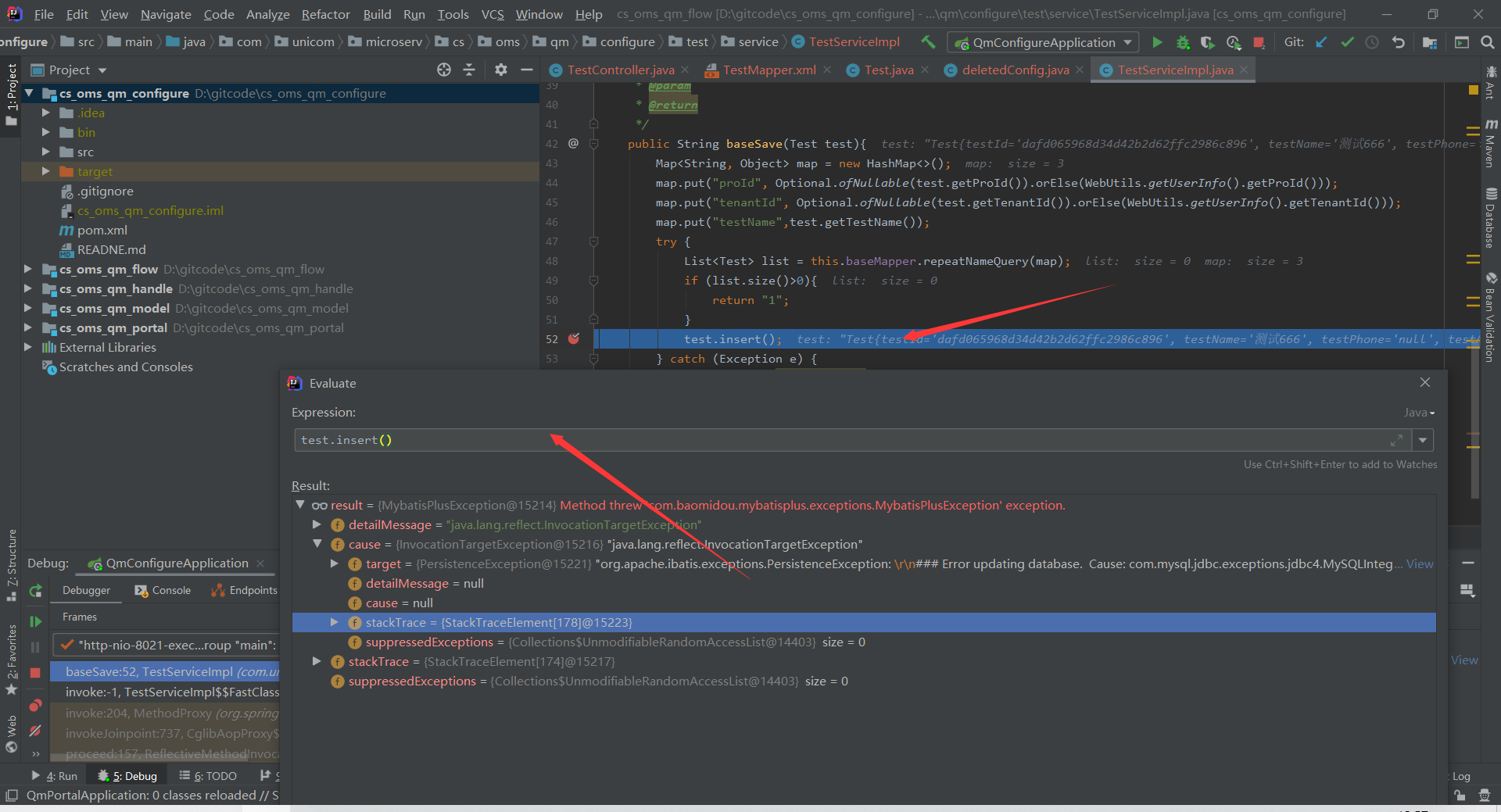Click the Run with Profiler toolbar icon
This screenshot has width=1501, height=812.
1234,42
